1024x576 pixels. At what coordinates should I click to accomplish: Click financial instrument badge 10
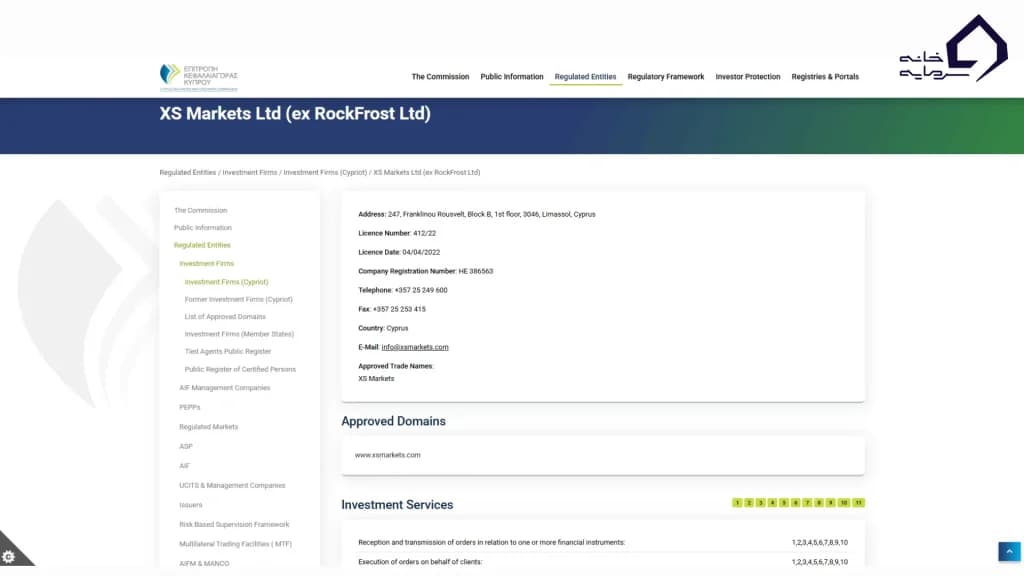coord(844,503)
